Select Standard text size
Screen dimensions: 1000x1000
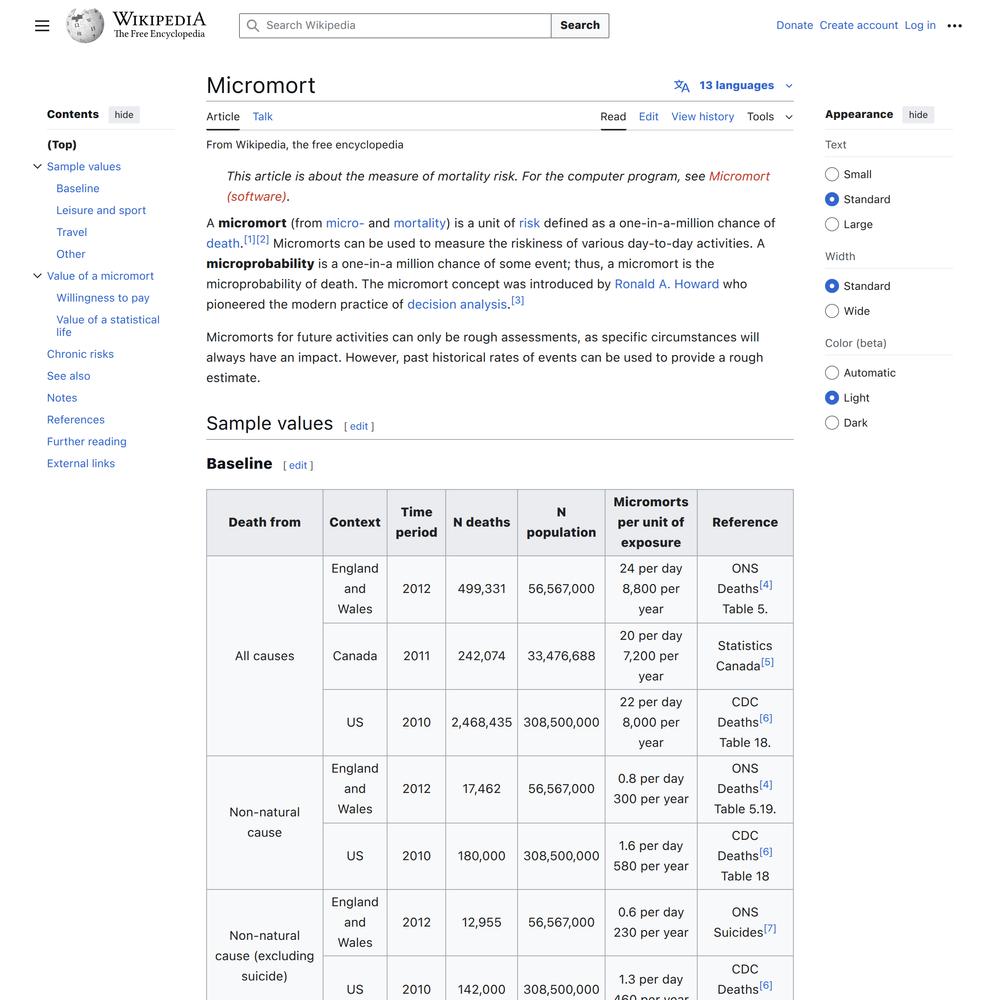click(832, 199)
